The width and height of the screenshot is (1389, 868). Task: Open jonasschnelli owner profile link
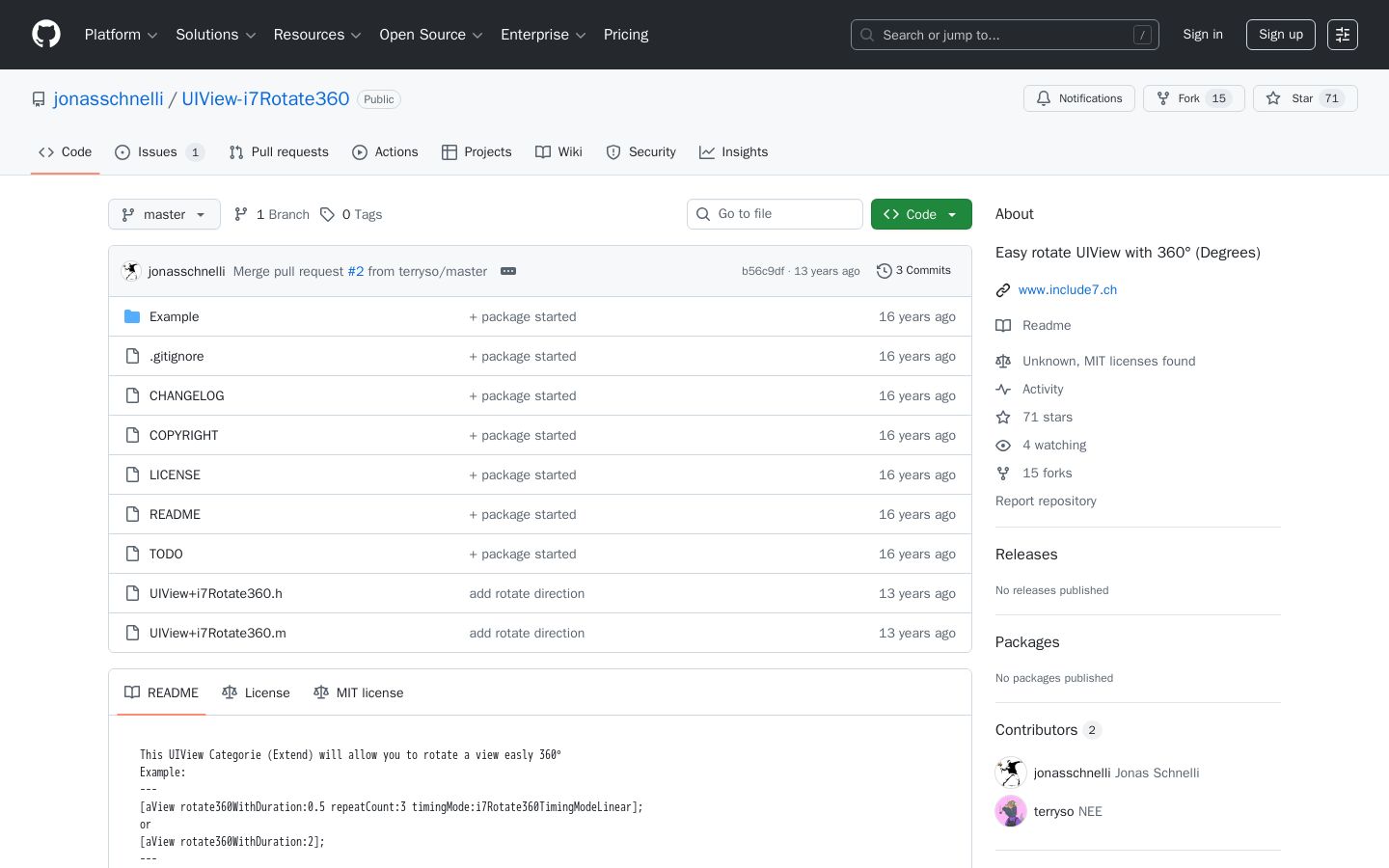pyautogui.click(x=109, y=98)
